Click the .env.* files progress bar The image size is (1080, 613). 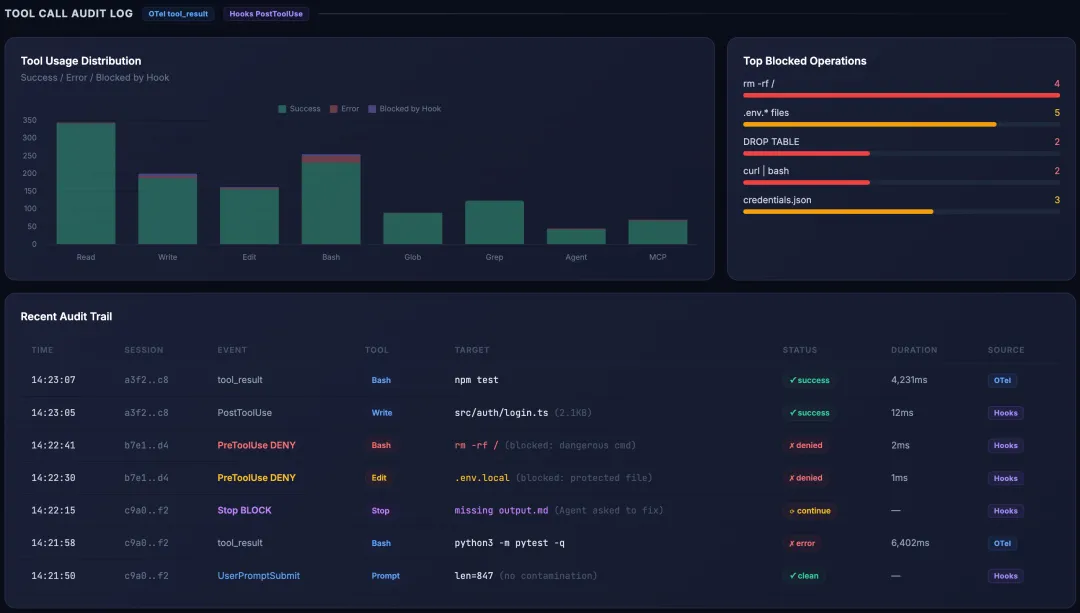click(x=901, y=125)
